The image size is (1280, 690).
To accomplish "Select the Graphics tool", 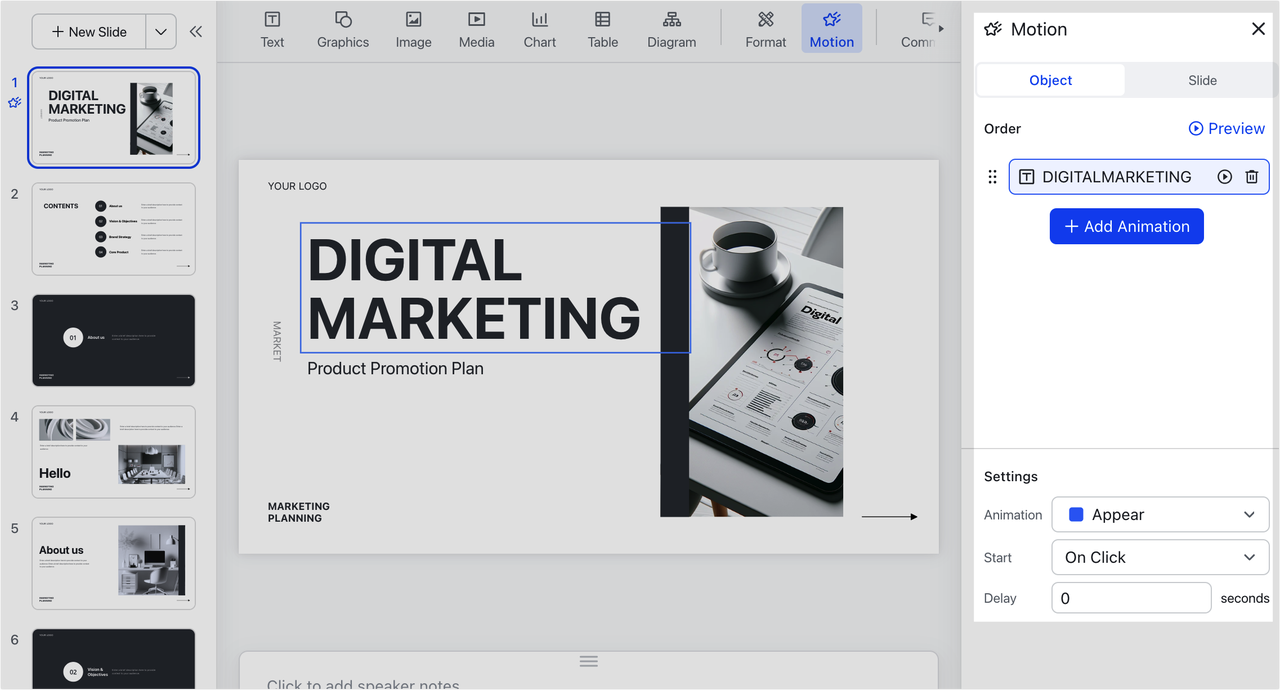I will (343, 29).
